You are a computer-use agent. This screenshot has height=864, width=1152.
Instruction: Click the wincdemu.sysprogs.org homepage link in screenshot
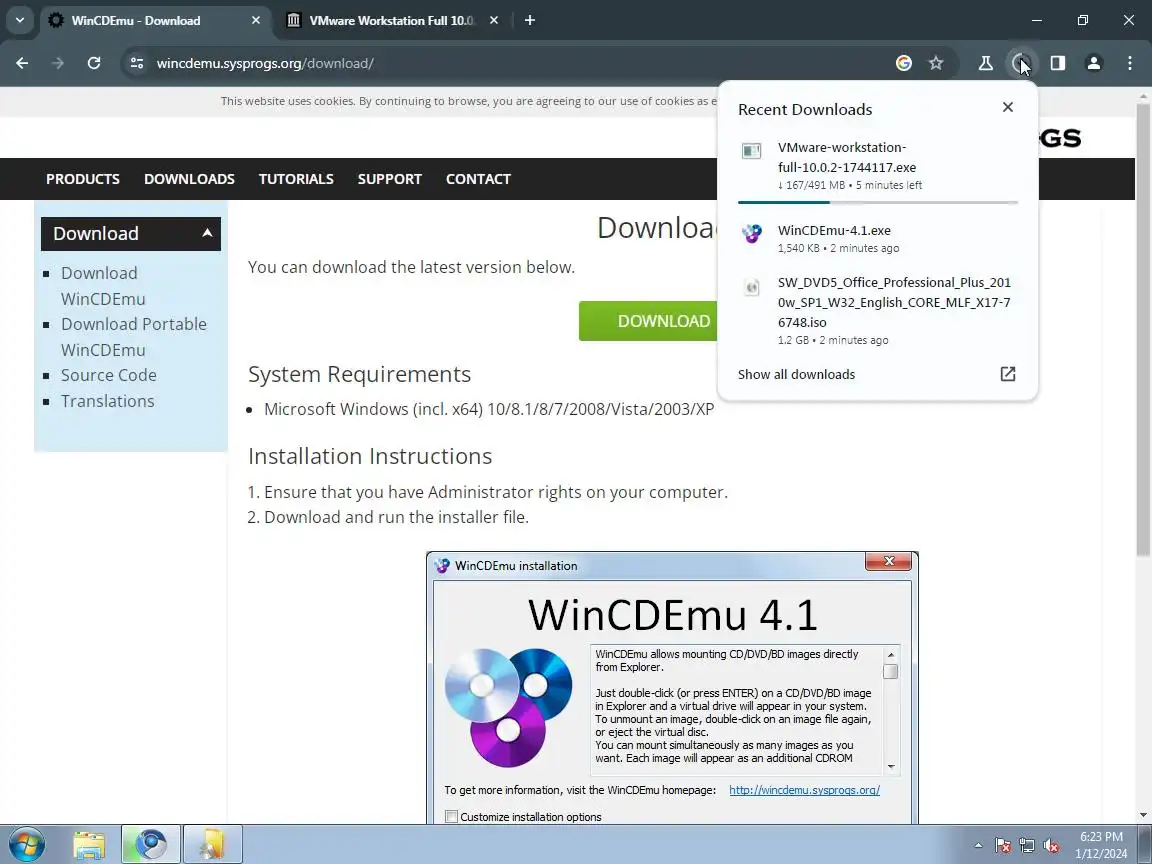click(804, 791)
